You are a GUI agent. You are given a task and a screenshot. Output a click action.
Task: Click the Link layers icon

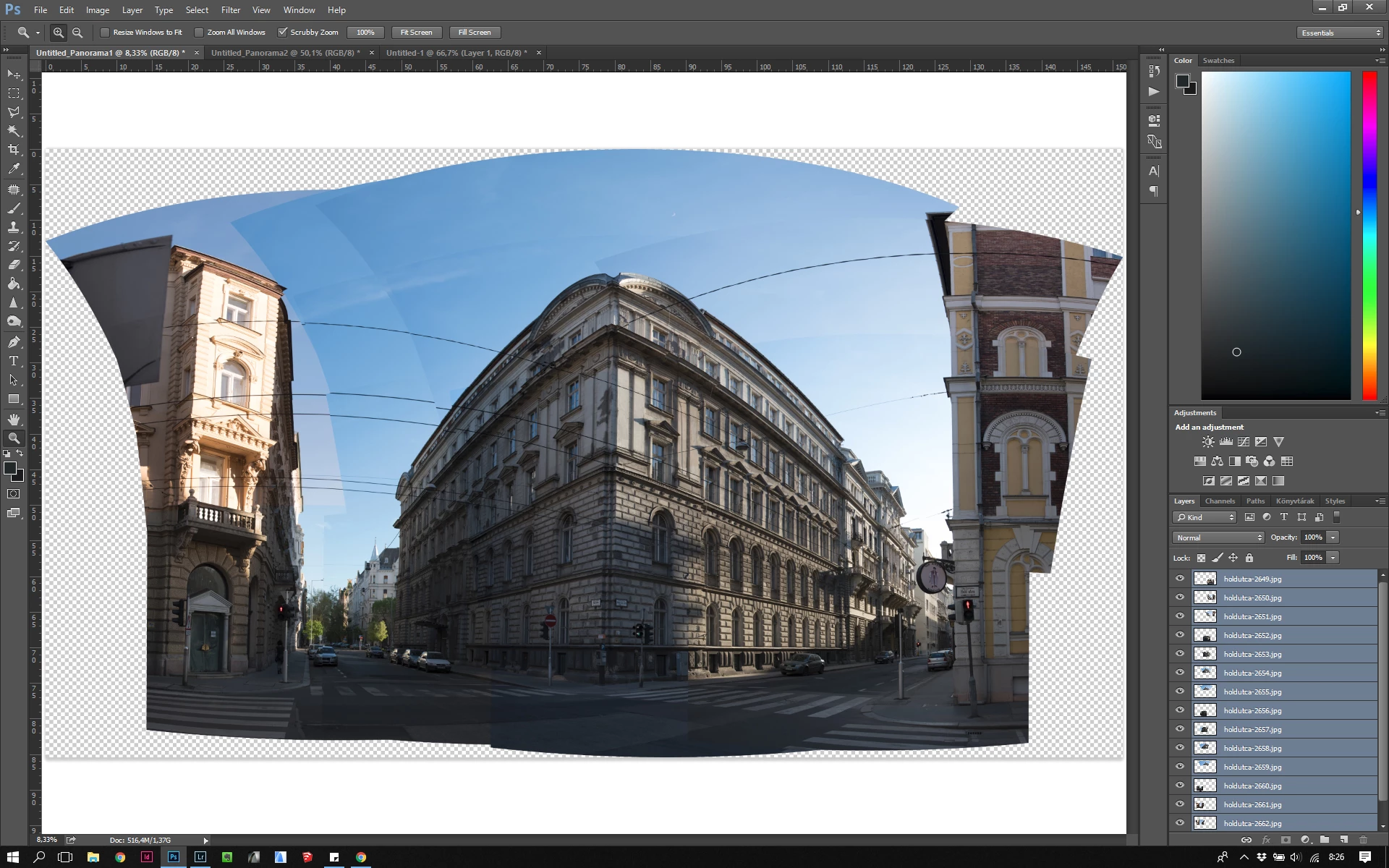pos(1246,840)
